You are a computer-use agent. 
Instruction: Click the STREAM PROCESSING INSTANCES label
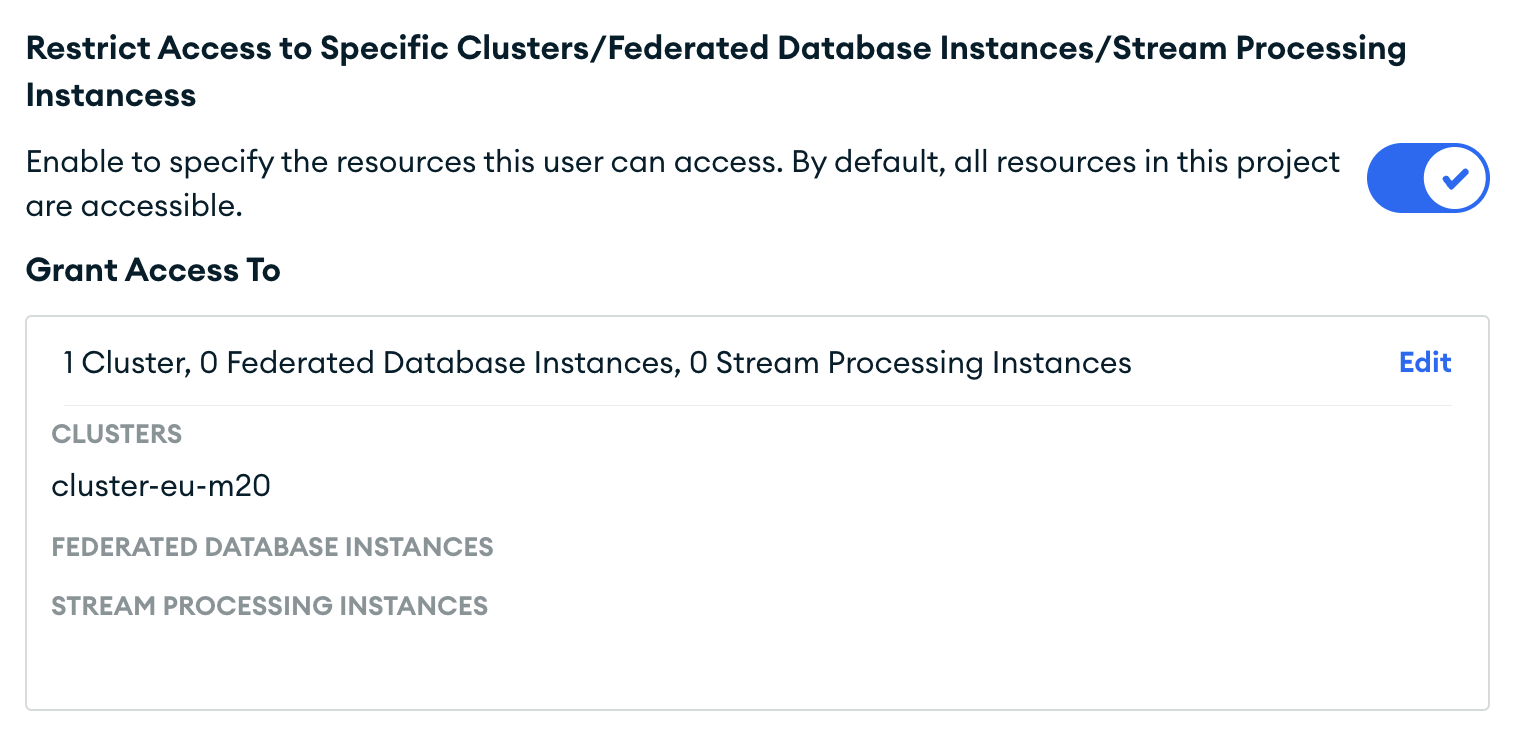[269, 605]
